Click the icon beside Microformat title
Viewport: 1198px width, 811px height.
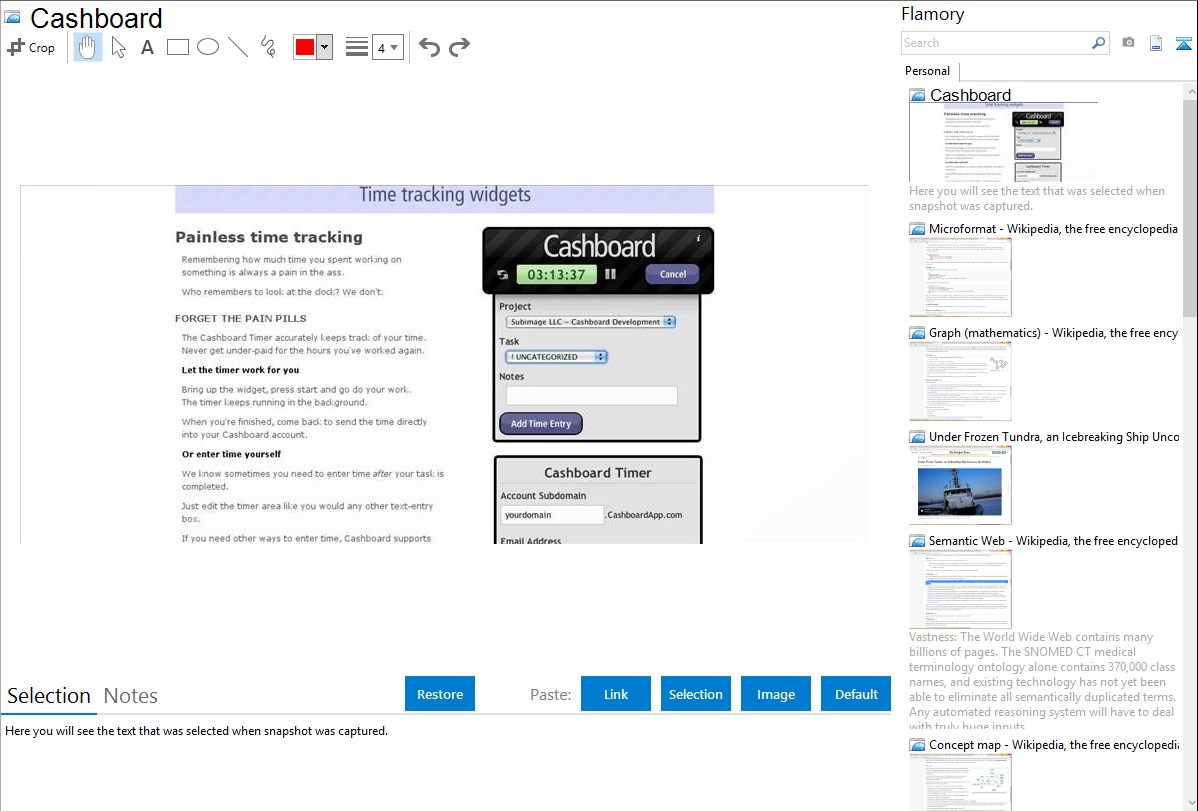(x=917, y=229)
